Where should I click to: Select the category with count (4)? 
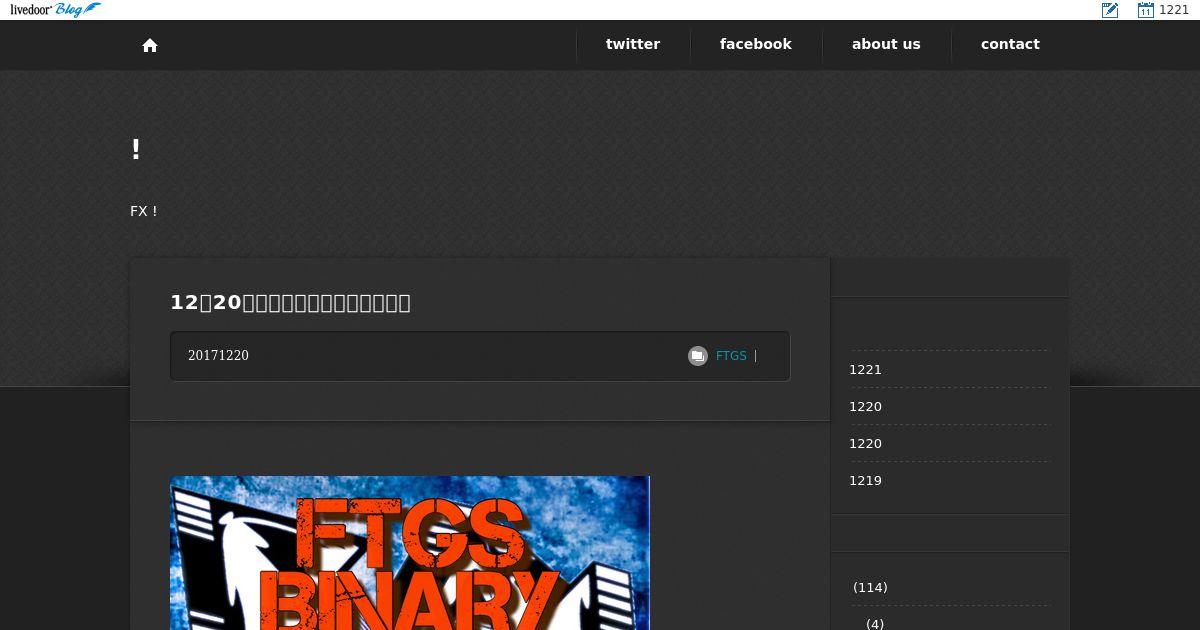[x=874, y=624]
